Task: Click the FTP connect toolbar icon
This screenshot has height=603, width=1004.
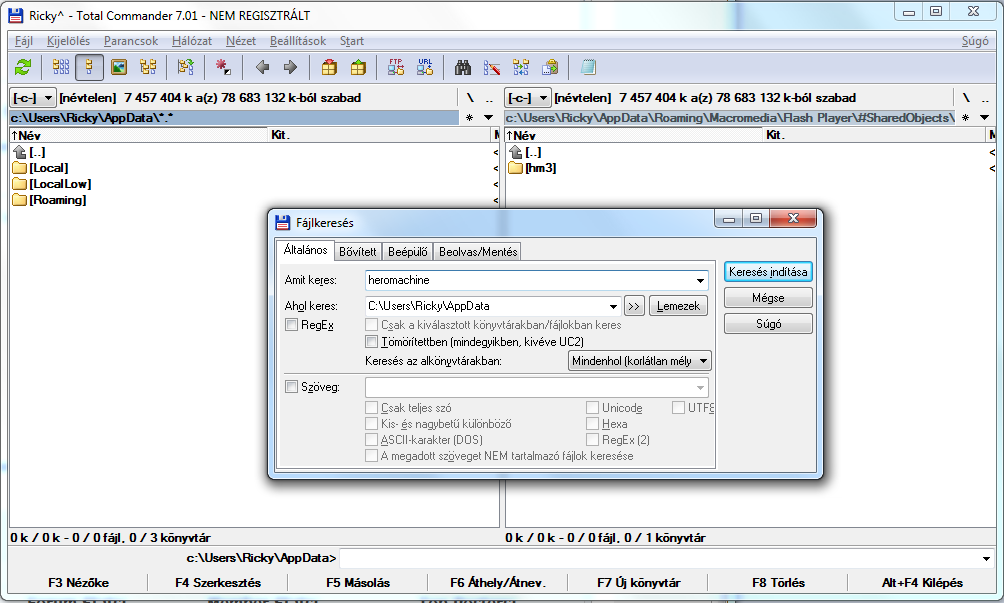Action: tap(396, 67)
